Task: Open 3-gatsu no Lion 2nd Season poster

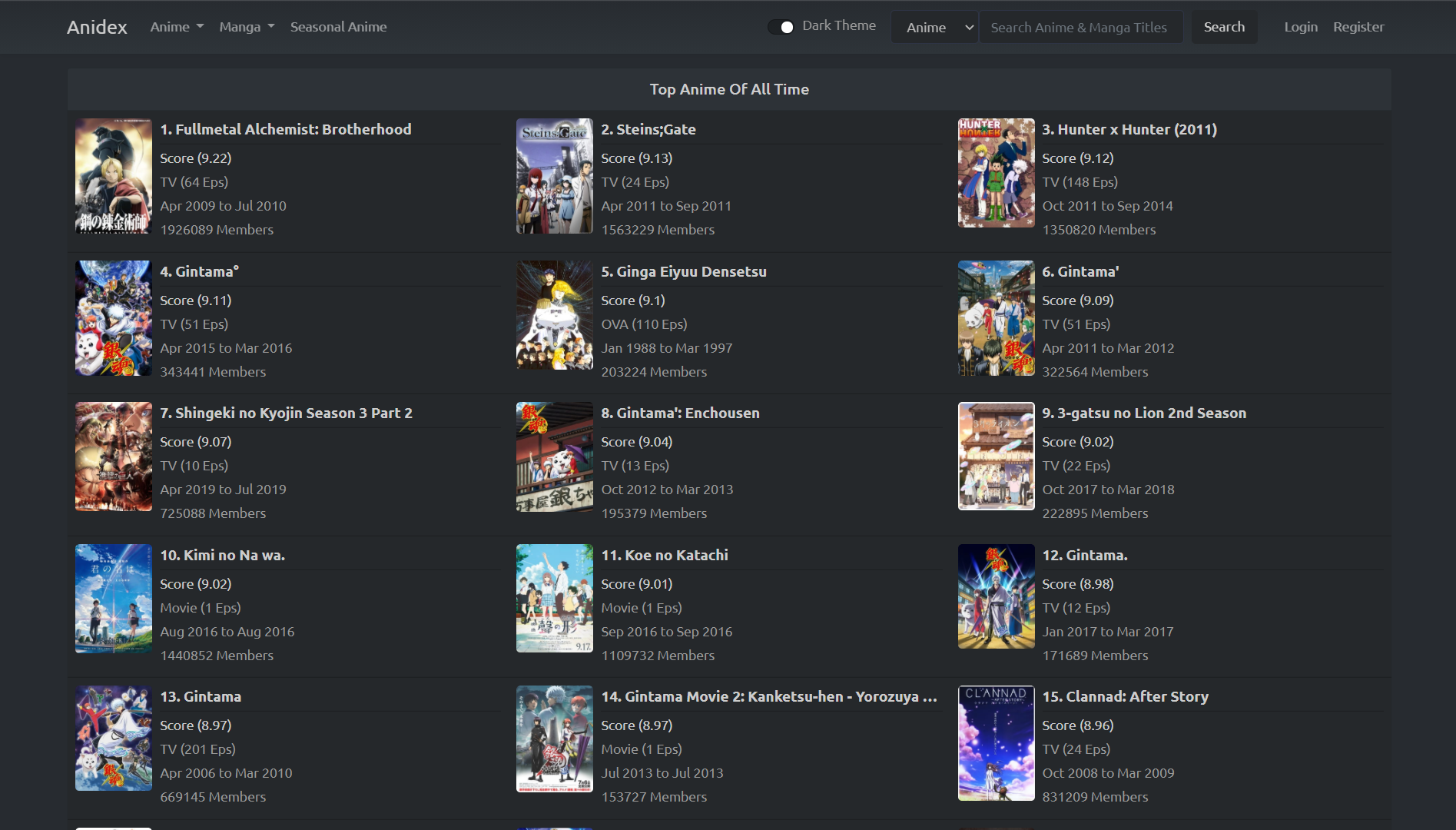Action: tap(996, 456)
